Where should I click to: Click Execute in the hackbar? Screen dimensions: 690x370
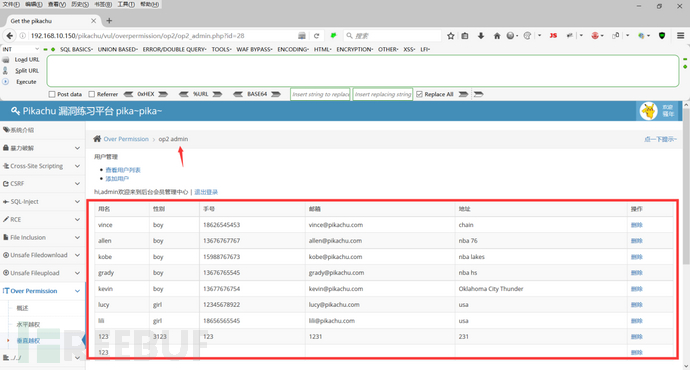[26, 82]
